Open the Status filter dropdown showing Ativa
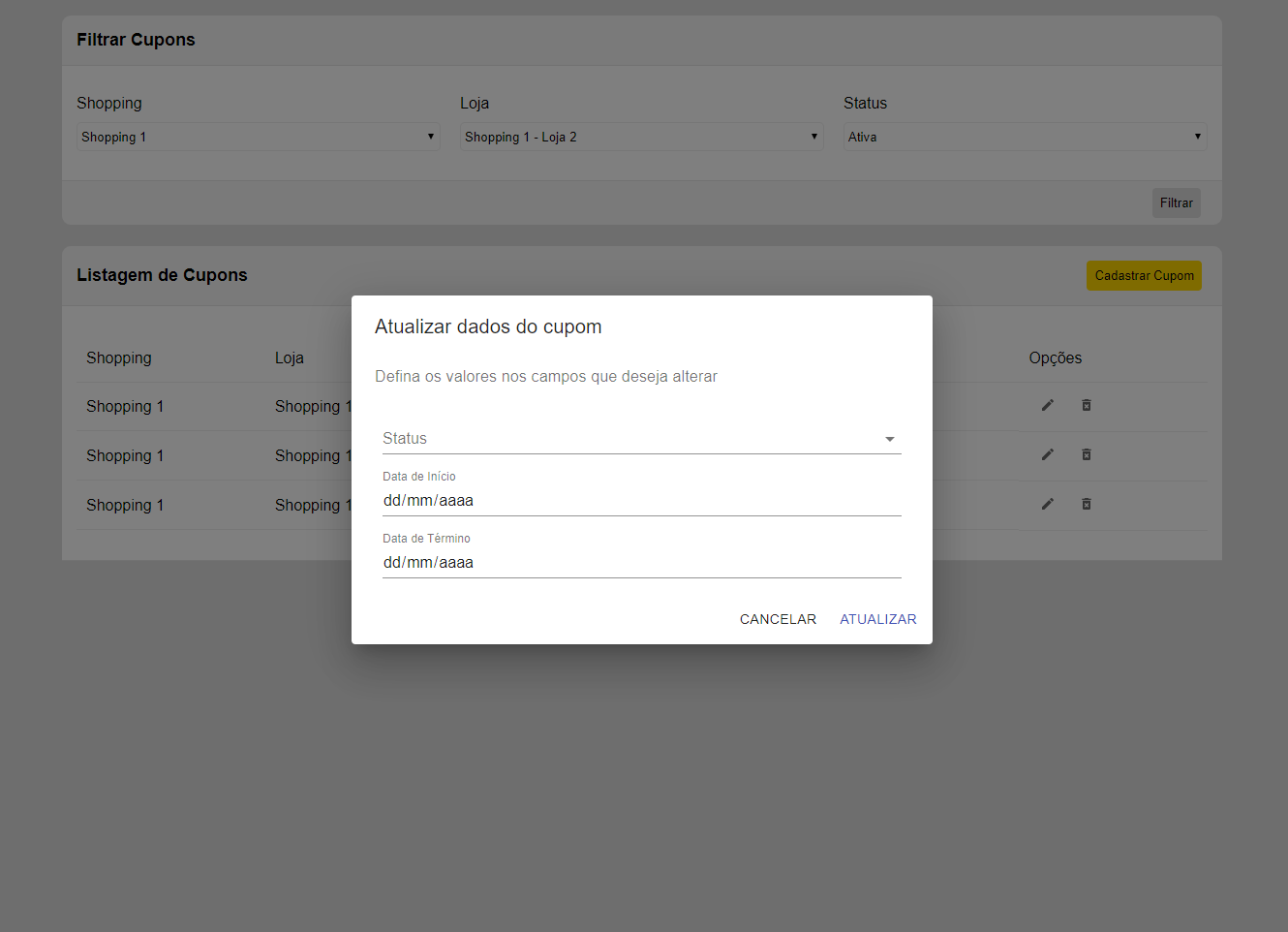1288x932 pixels. click(1025, 136)
